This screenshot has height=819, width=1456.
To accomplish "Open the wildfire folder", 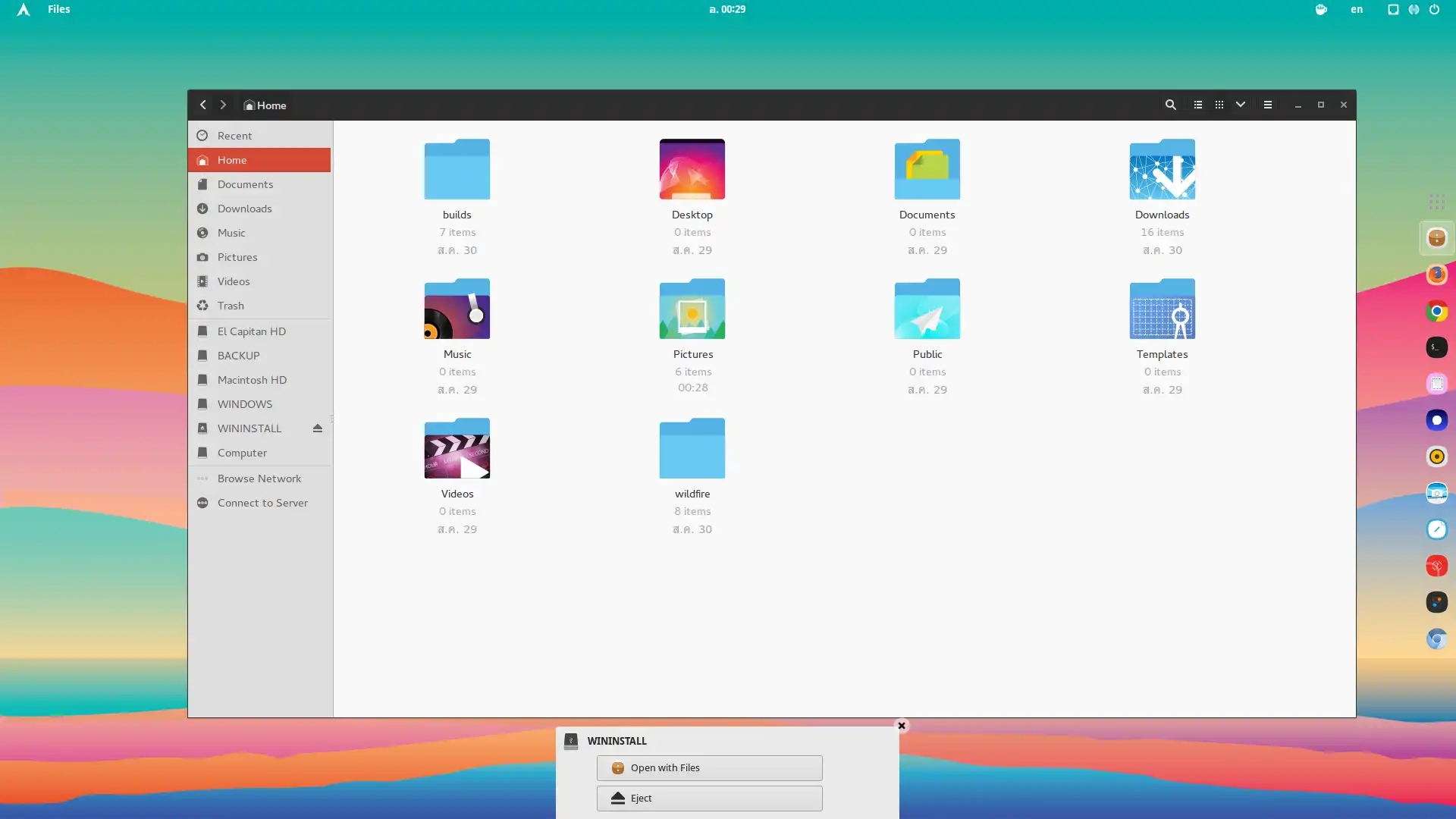I will tap(692, 448).
